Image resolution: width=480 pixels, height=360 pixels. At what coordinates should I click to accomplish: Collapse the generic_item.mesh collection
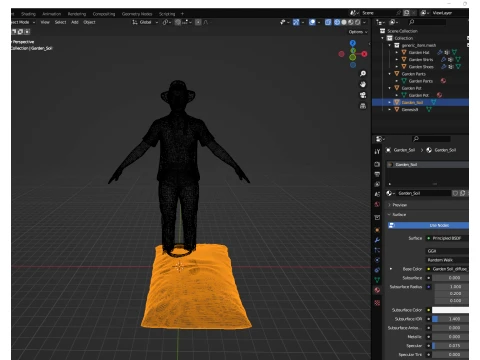[389, 45]
